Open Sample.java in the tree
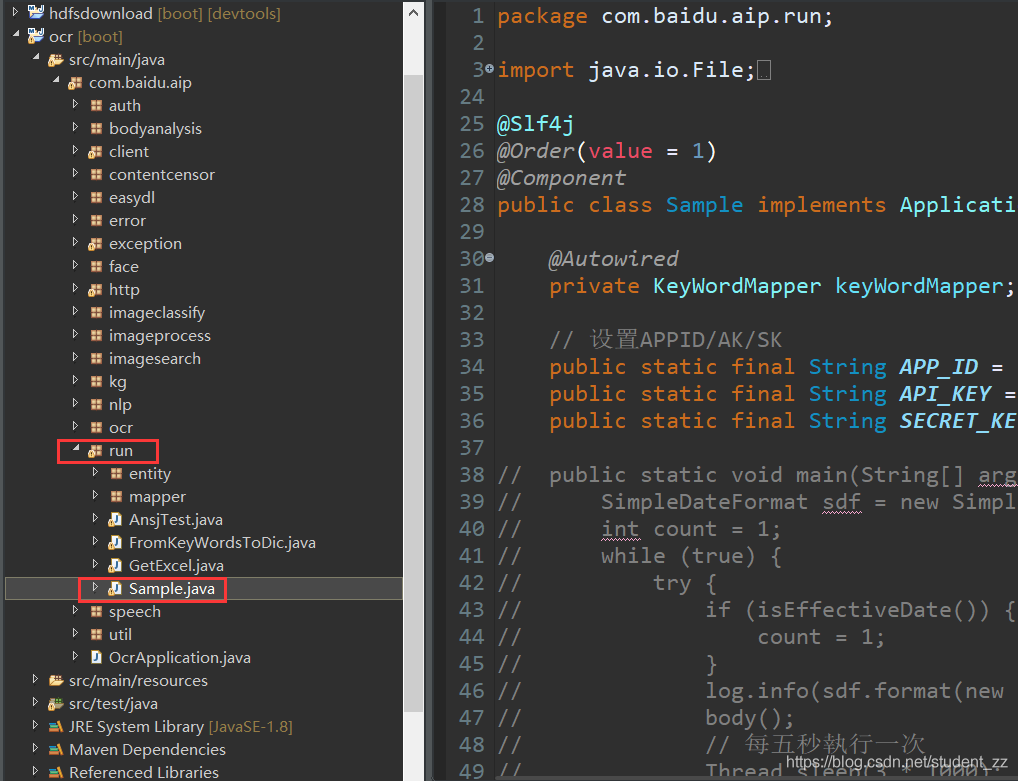 (171, 589)
